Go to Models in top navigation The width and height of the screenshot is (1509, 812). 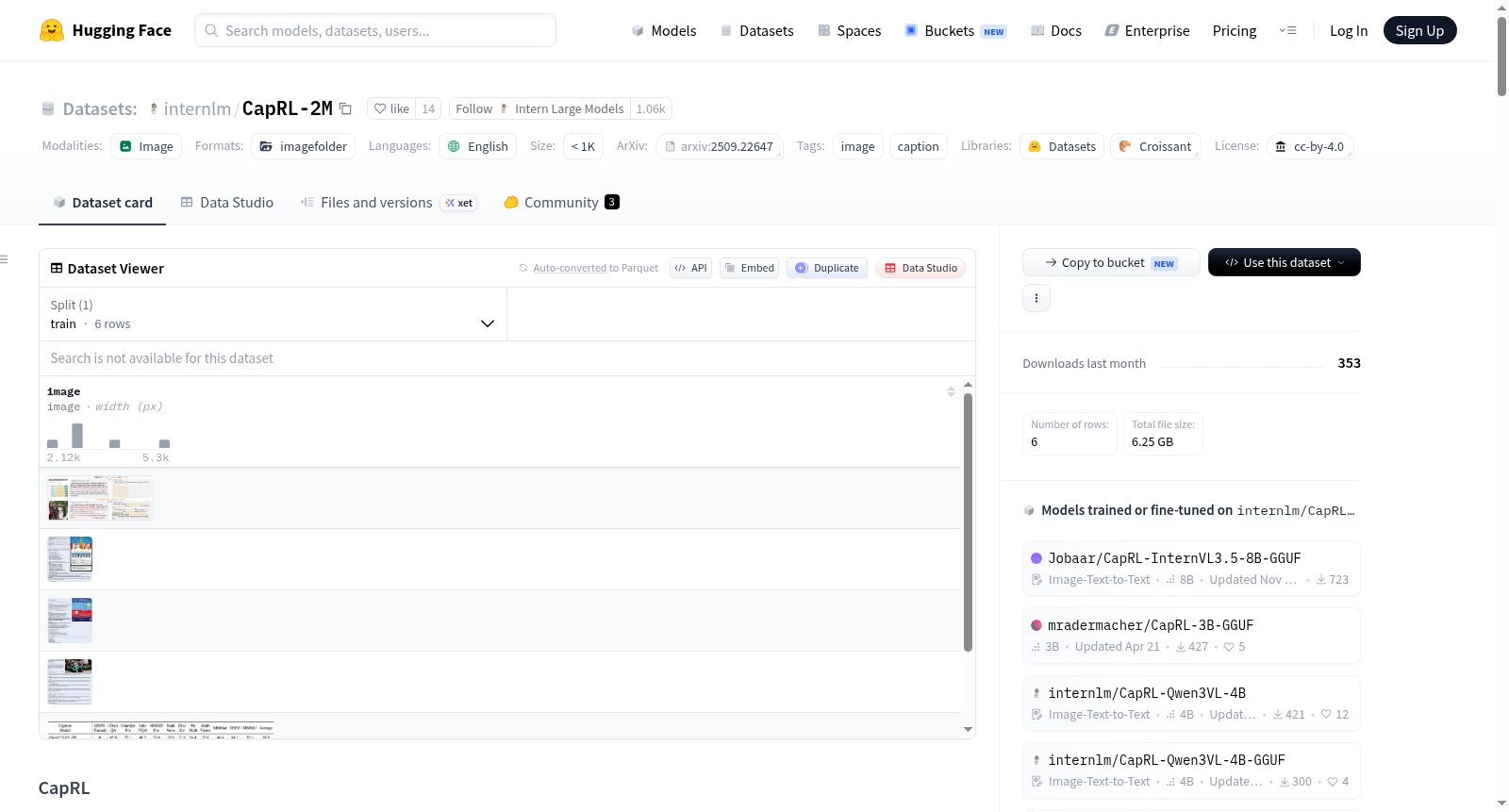tap(664, 30)
